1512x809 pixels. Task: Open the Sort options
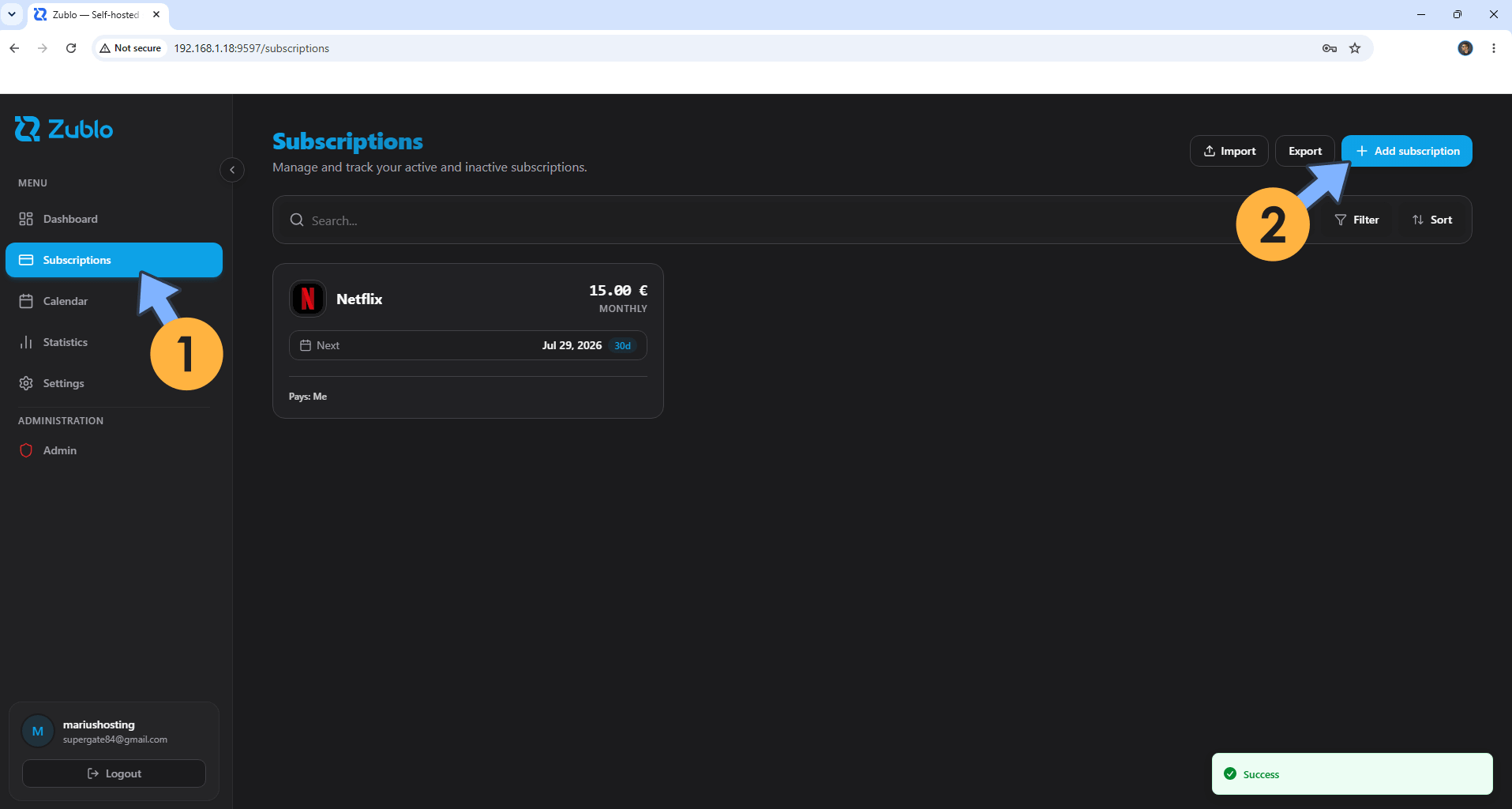[x=1432, y=220]
